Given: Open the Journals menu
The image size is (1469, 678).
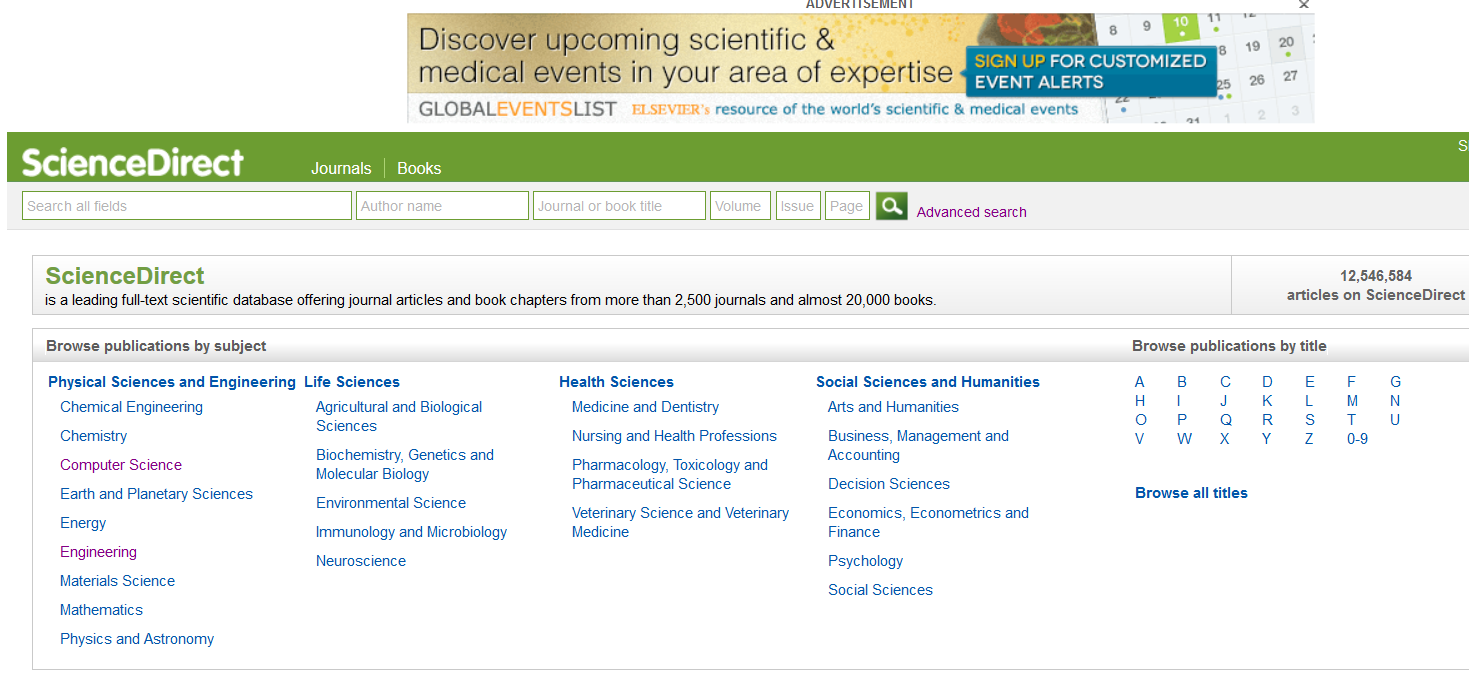Looking at the screenshot, I should (341, 168).
